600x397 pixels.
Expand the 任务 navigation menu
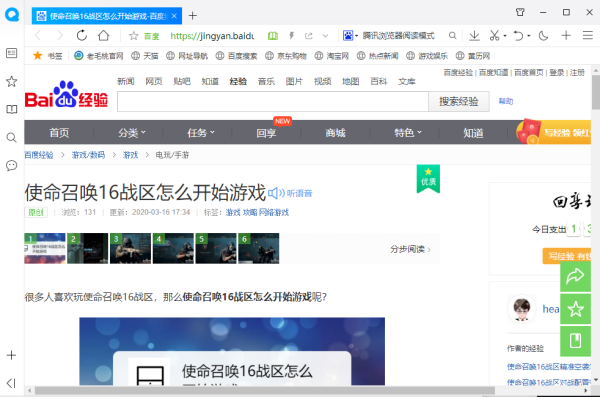pos(201,133)
